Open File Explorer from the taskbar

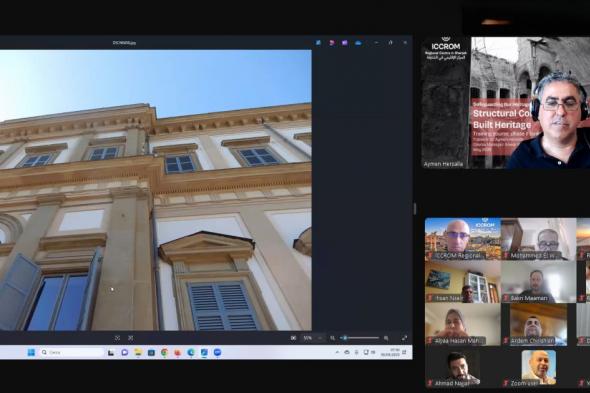click(x=138, y=352)
